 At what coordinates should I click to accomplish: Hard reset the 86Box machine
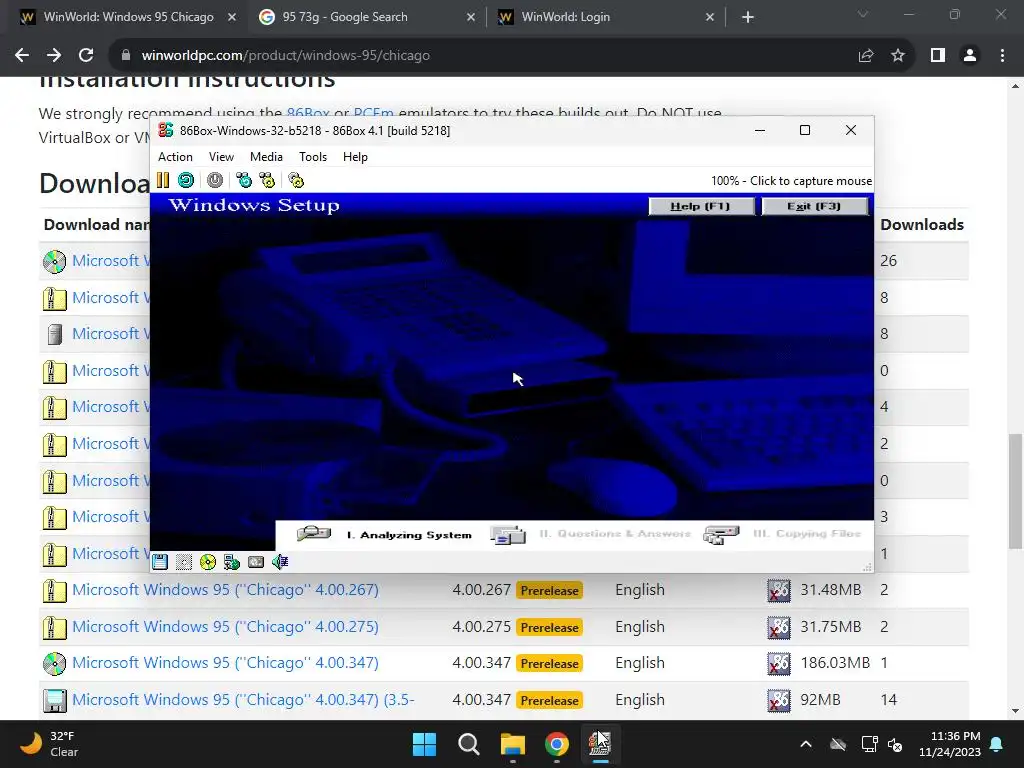pos(186,180)
